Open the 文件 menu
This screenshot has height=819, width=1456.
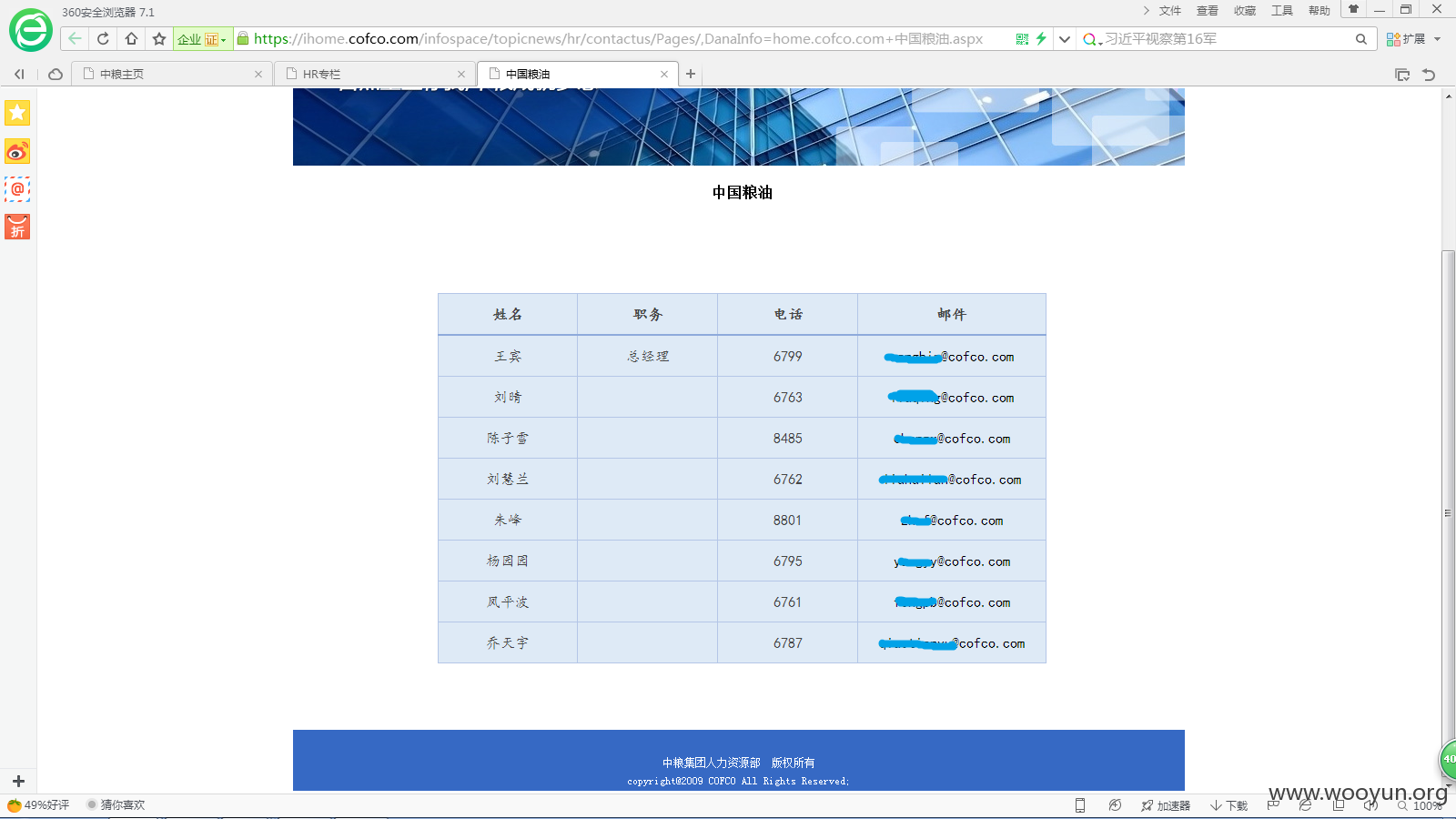[x=1169, y=11]
